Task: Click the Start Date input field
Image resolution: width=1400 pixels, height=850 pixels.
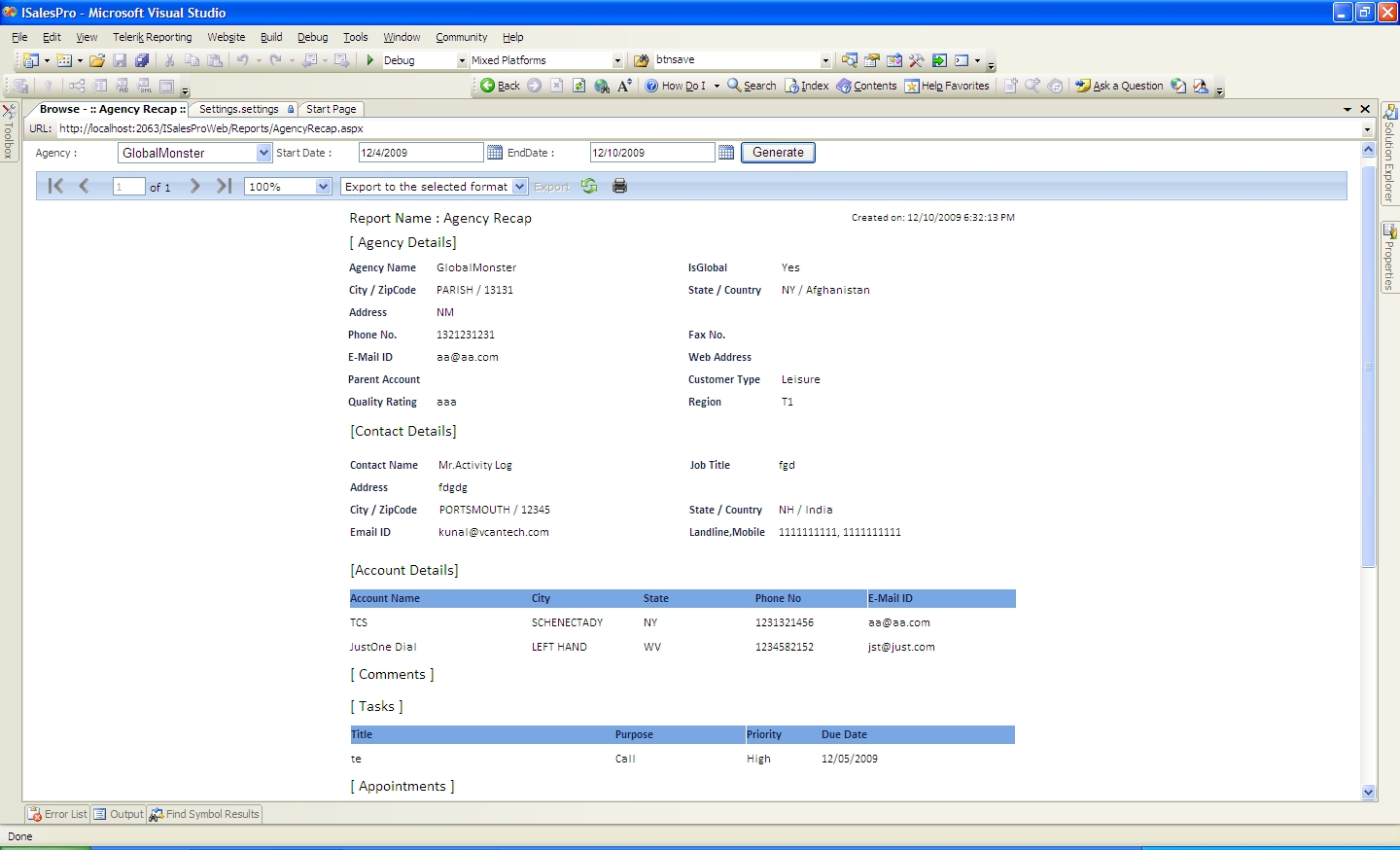Action: 420,153
